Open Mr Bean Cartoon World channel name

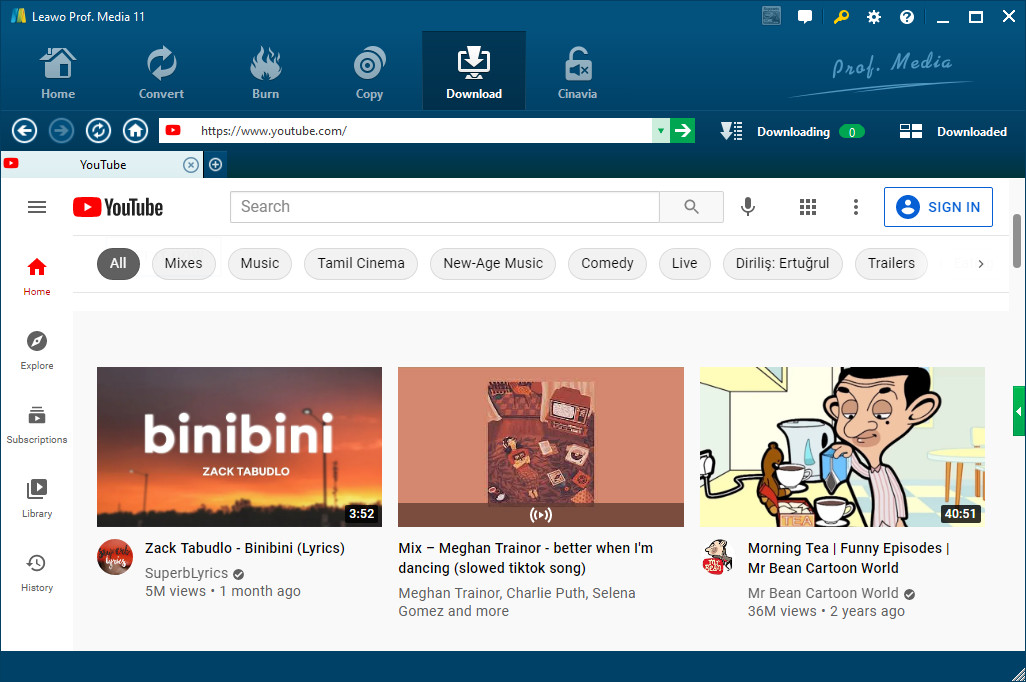pyautogui.click(x=823, y=593)
